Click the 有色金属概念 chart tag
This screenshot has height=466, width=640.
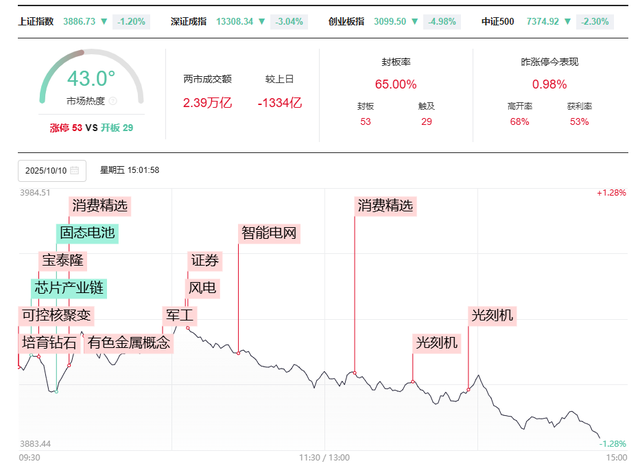(x=129, y=343)
